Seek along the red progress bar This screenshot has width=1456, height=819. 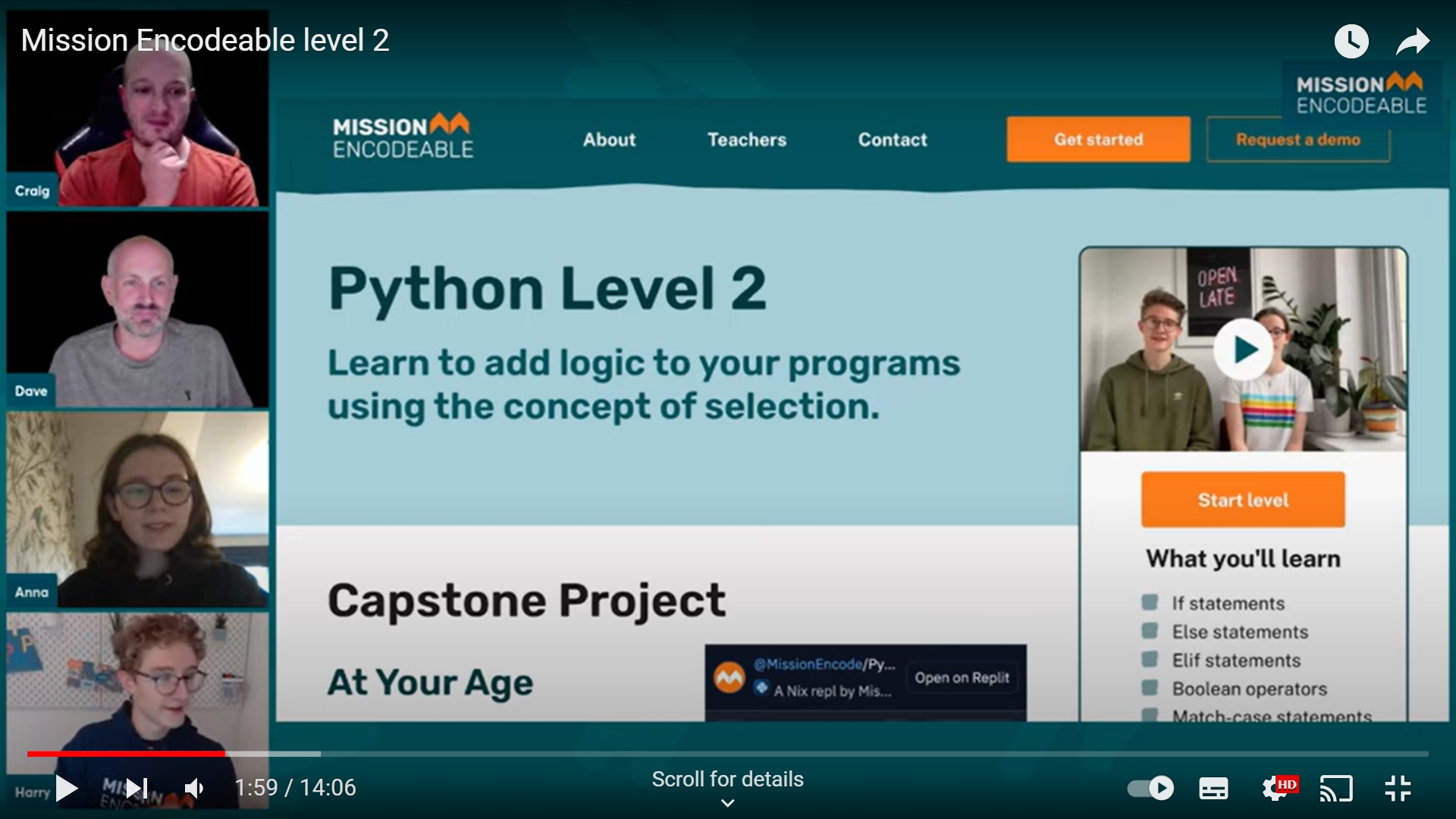(x=126, y=754)
